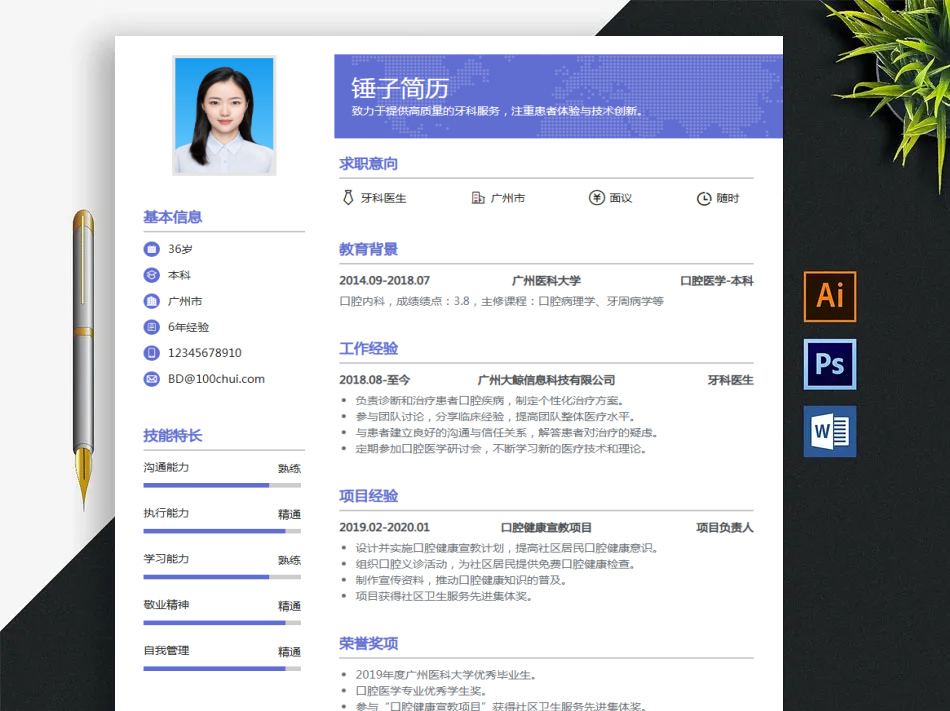This screenshot has height=711, width=950.
Task: Click the 敬业精神 skill bar
Action: (x=222, y=623)
